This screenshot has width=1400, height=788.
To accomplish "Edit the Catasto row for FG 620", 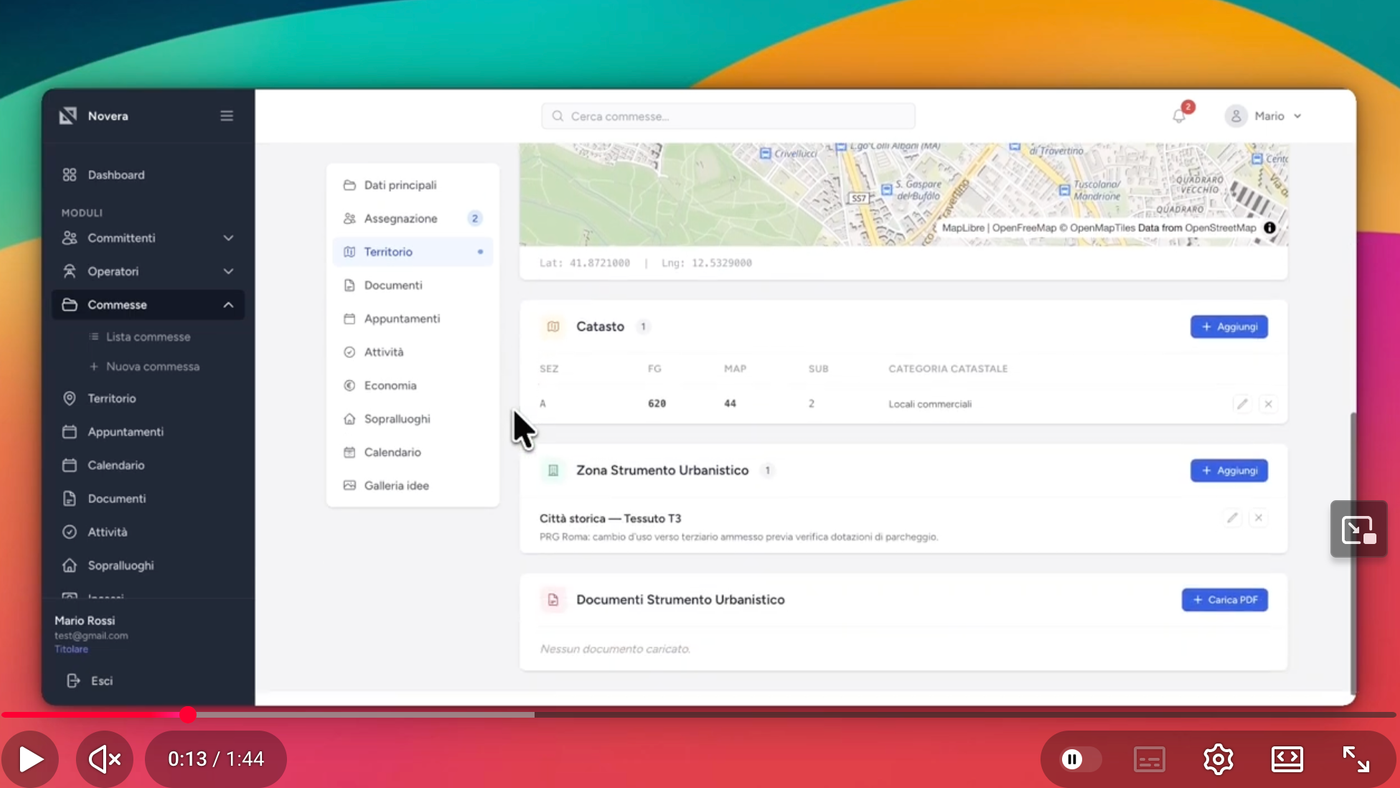I will pyautogui.click(x=1242, y=404).
